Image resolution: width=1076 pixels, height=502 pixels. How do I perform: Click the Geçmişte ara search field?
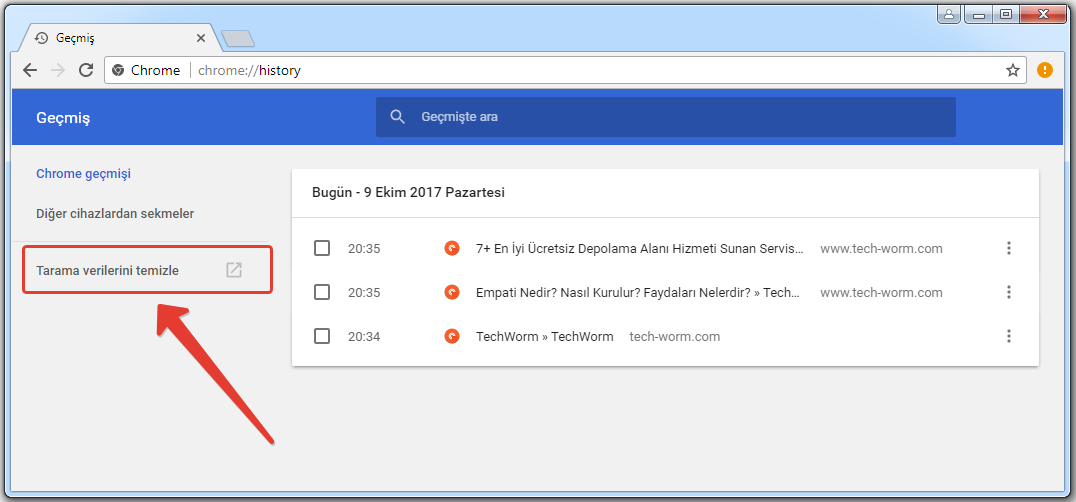click(x=680, y=117)
